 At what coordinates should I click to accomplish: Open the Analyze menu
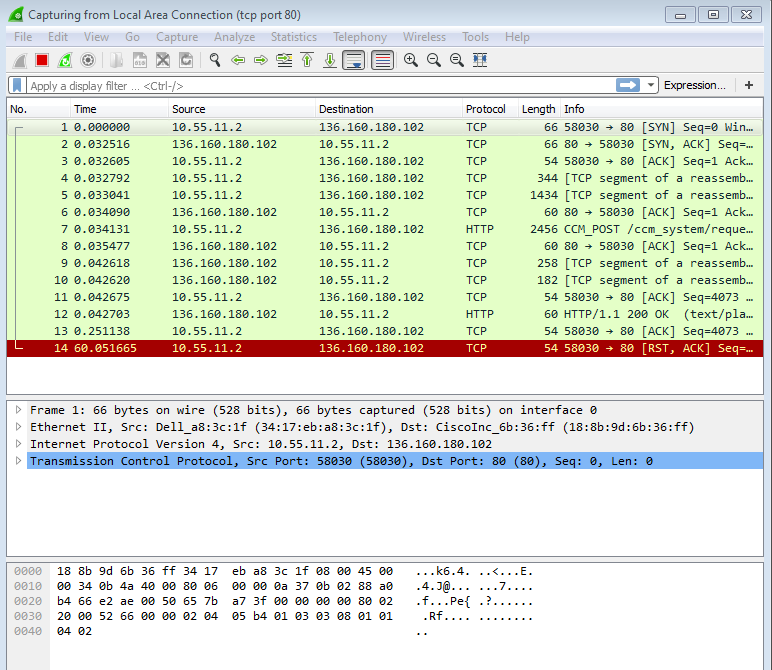click(234, 37)
